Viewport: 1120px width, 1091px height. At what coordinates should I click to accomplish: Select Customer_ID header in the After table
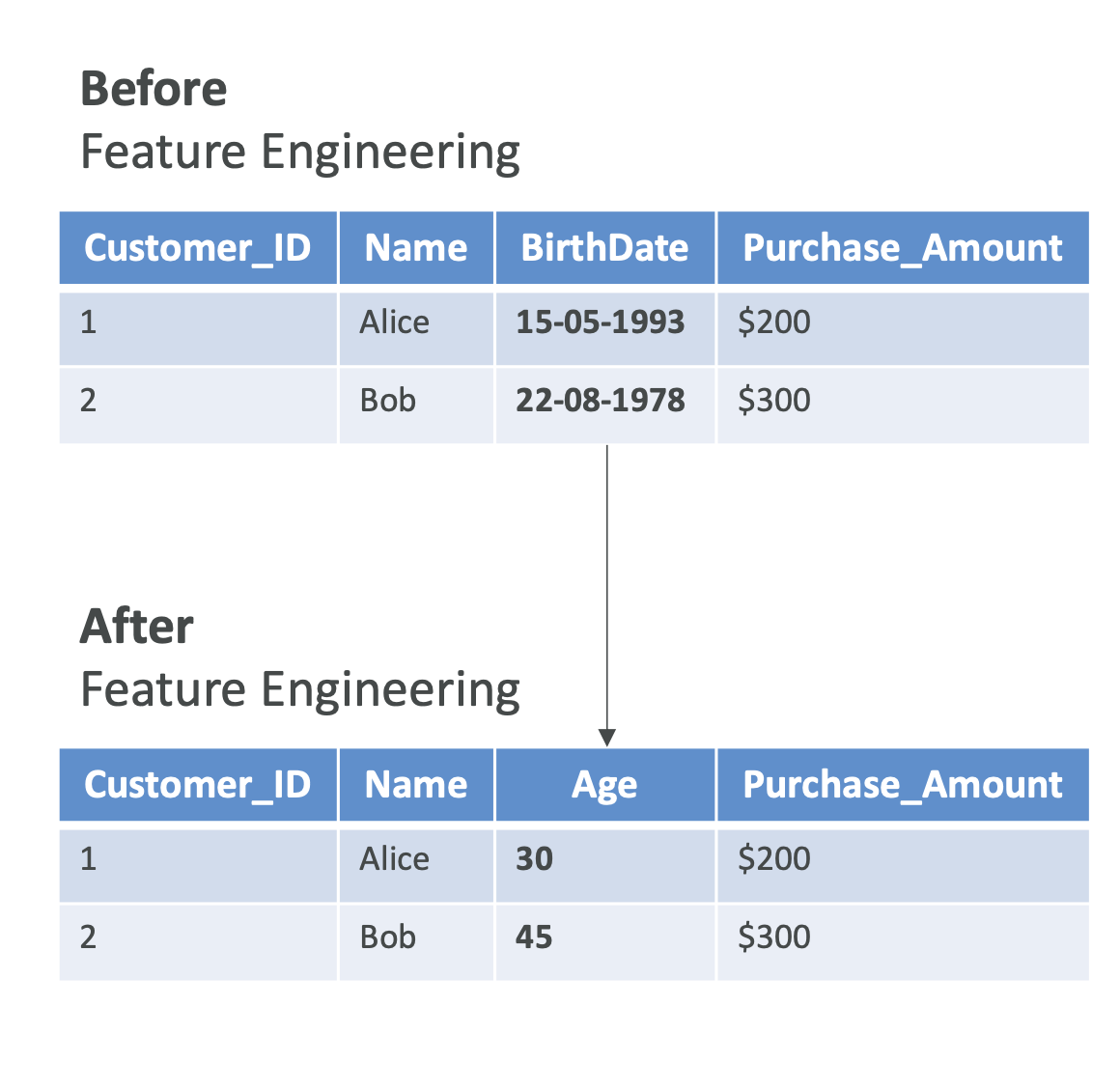point(197,785)
